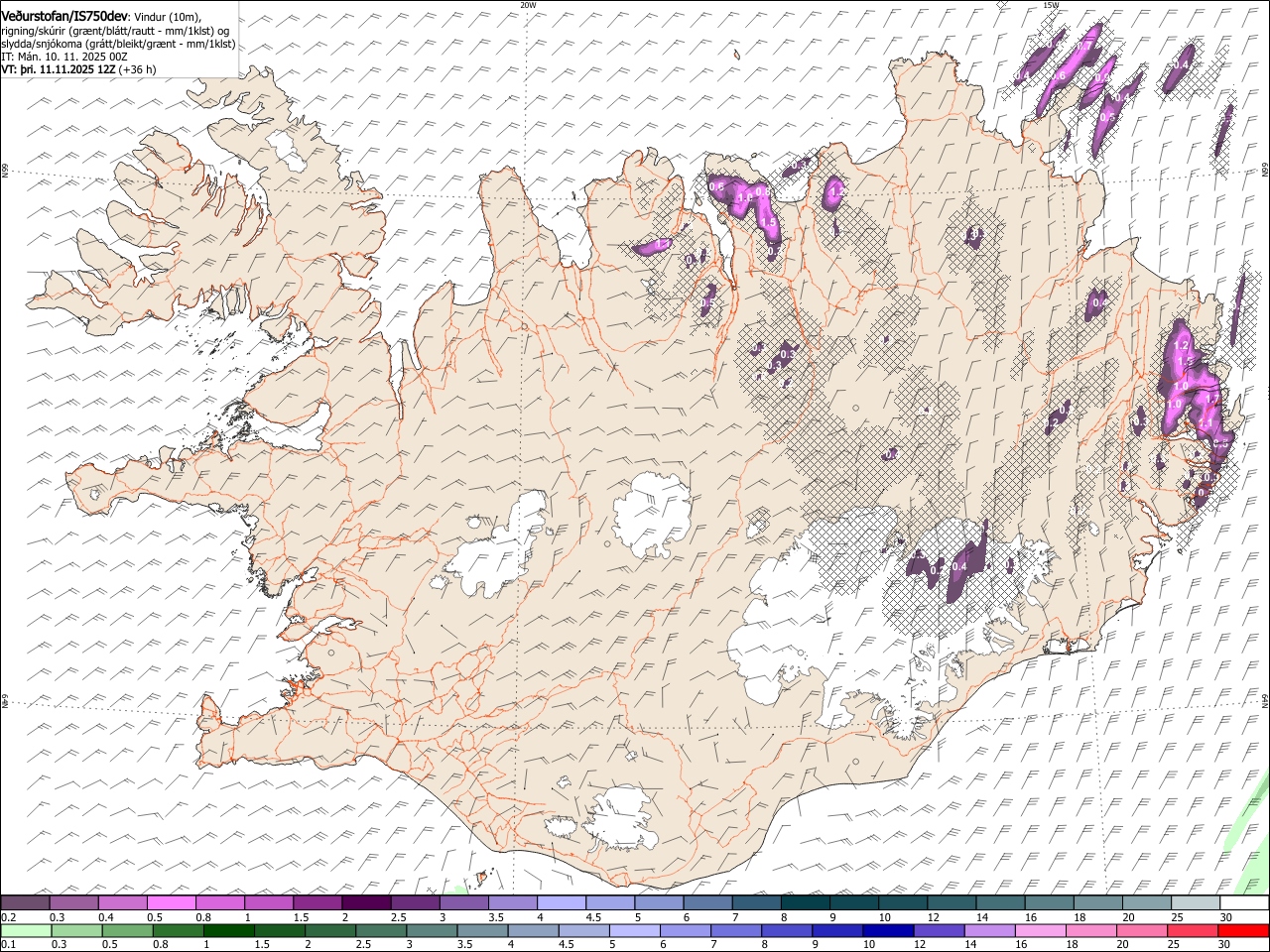Pick upper legend swatch between 0.2 and 0.3
Screen dimensions: 1270x952
pos(25,902)
